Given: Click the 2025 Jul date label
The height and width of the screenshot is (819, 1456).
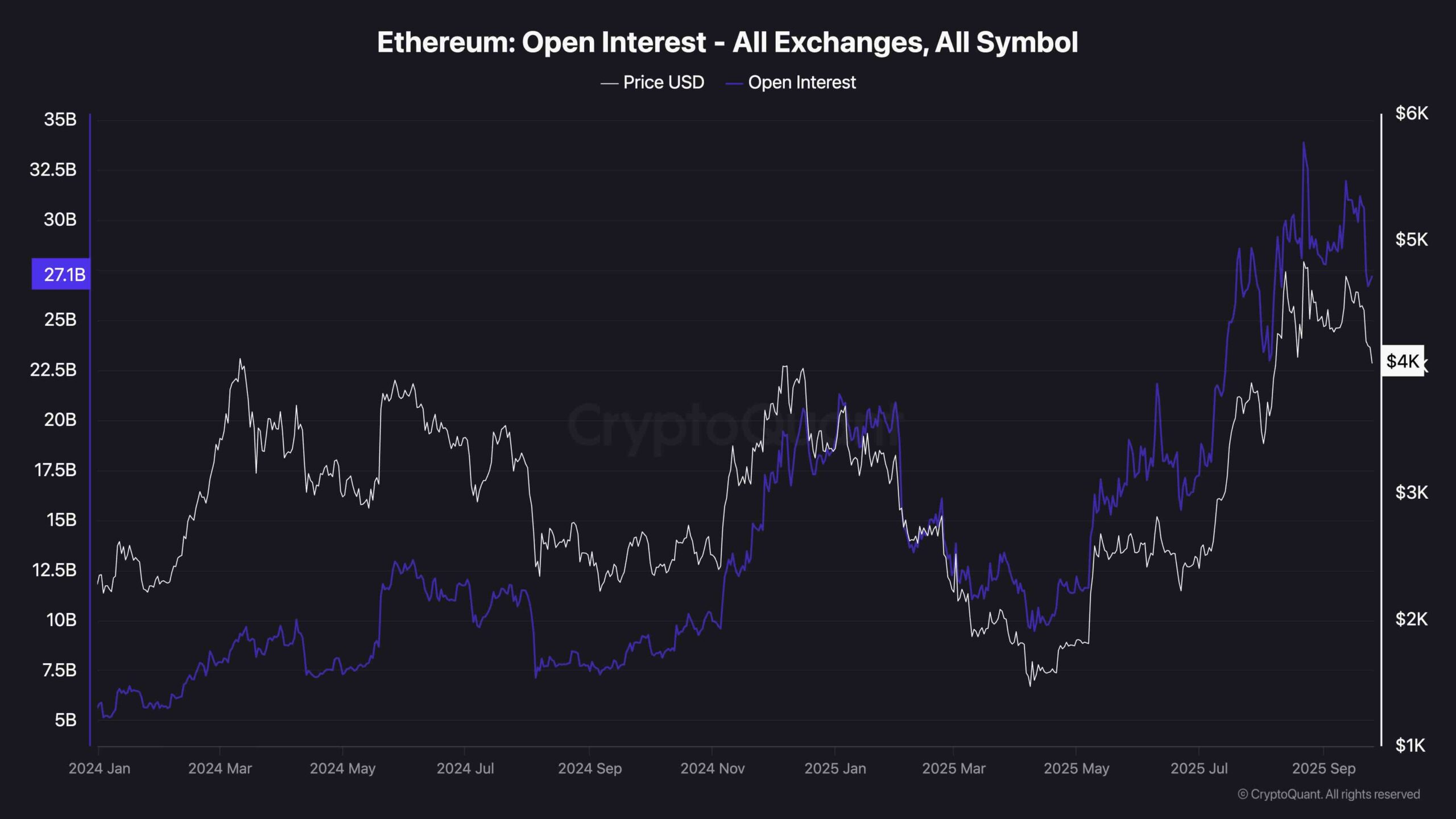Looking at the screenshot, I should tap(1199, 768).
